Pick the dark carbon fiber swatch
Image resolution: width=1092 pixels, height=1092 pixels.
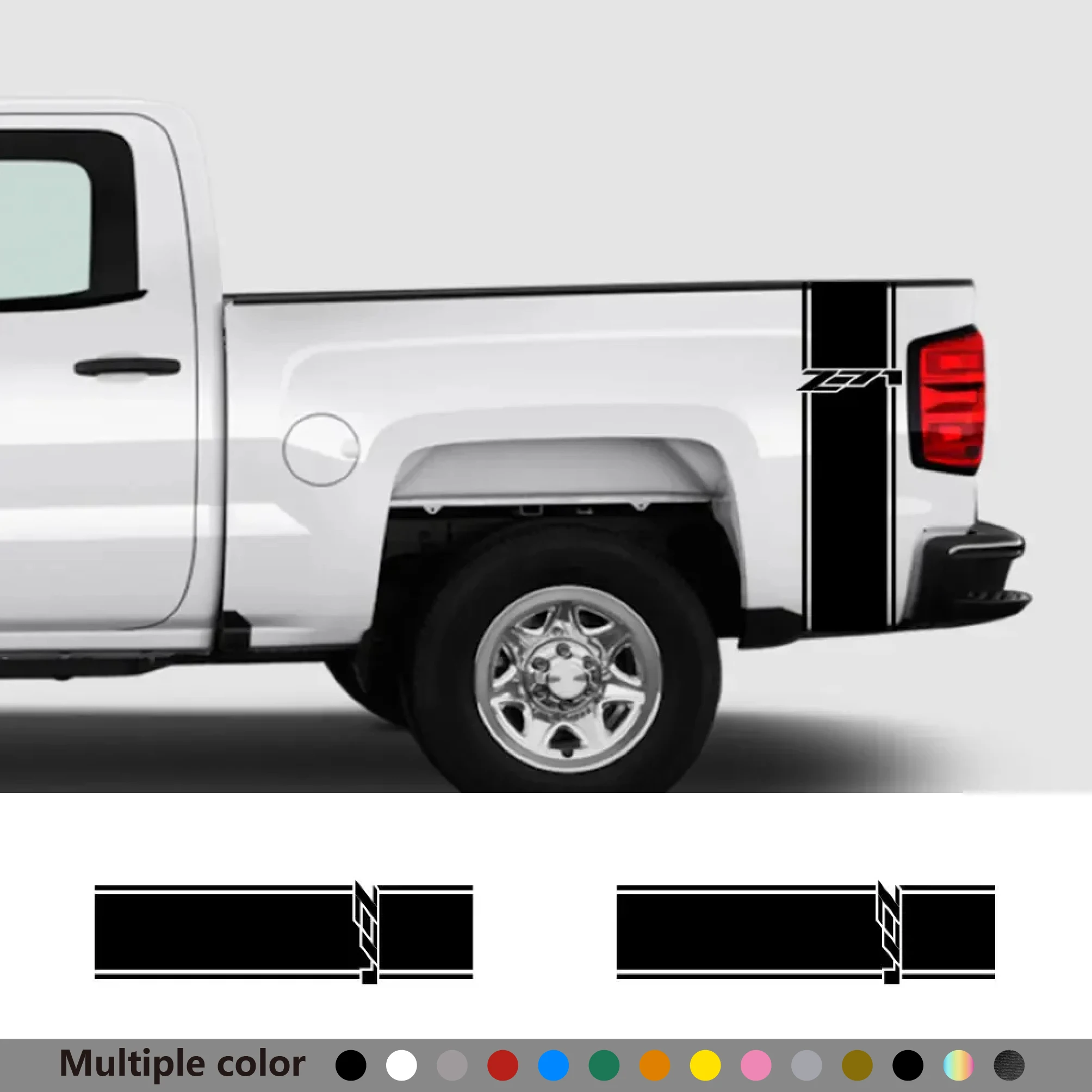pos(1009,1065)
